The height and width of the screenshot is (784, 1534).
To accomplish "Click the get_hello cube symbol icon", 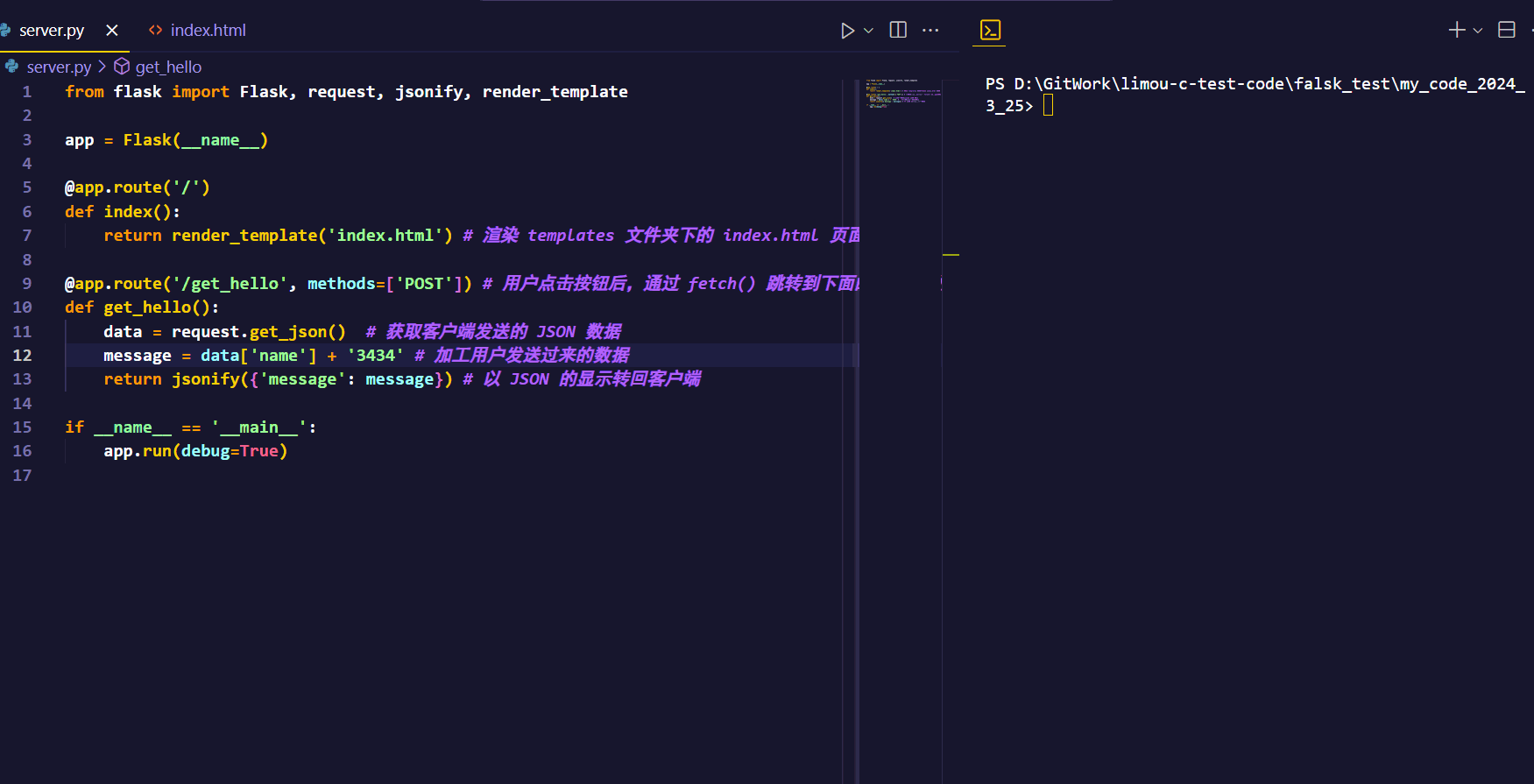I will 122,67.
